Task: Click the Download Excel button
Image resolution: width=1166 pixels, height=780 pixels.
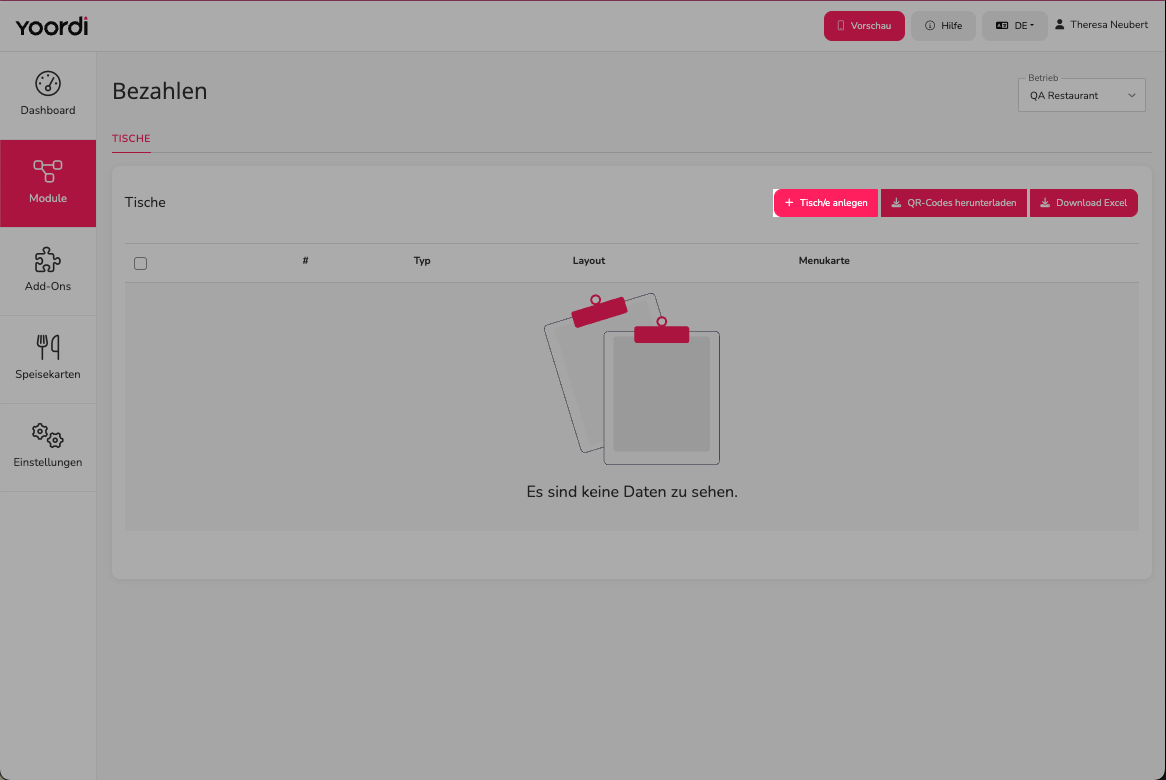Action: point(1083,203)
